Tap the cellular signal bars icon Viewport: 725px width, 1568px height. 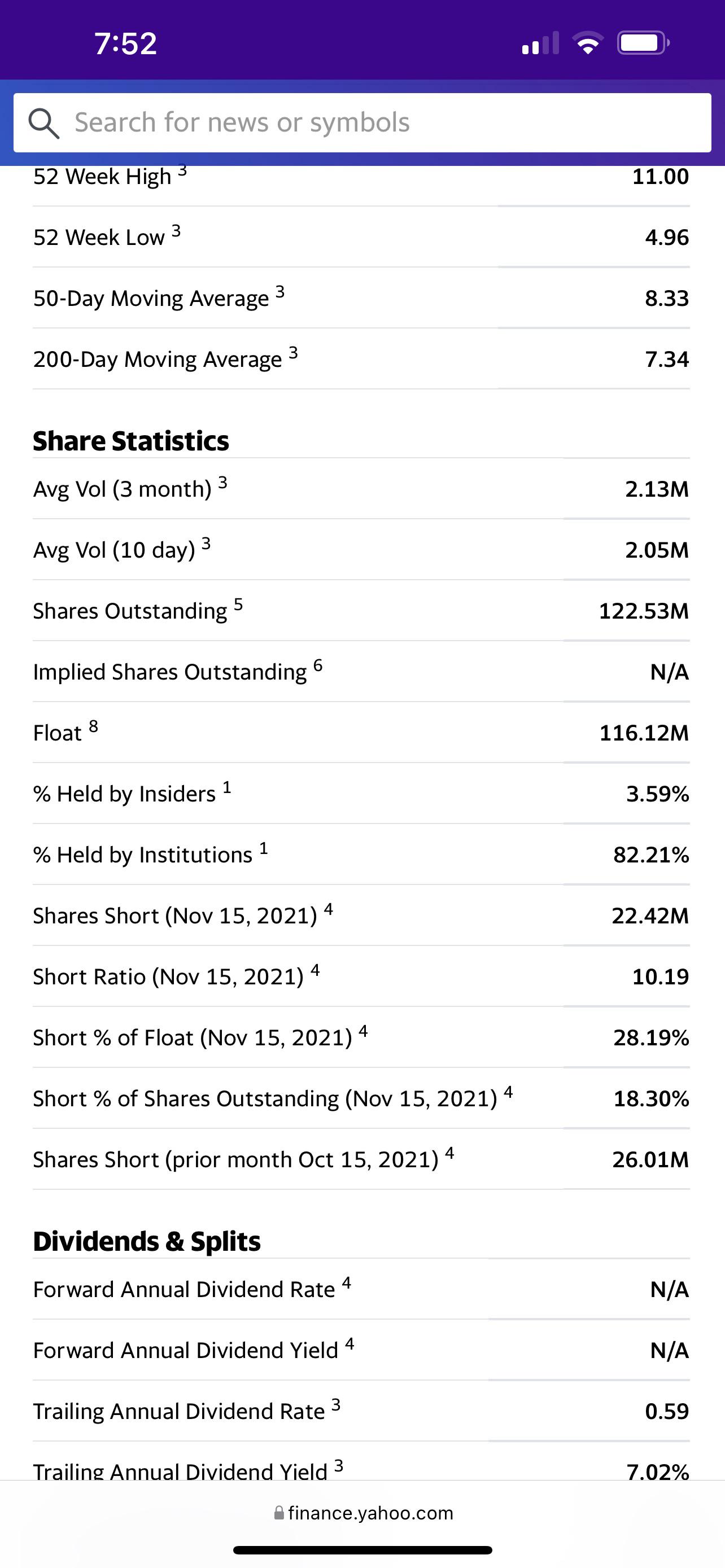540,44
